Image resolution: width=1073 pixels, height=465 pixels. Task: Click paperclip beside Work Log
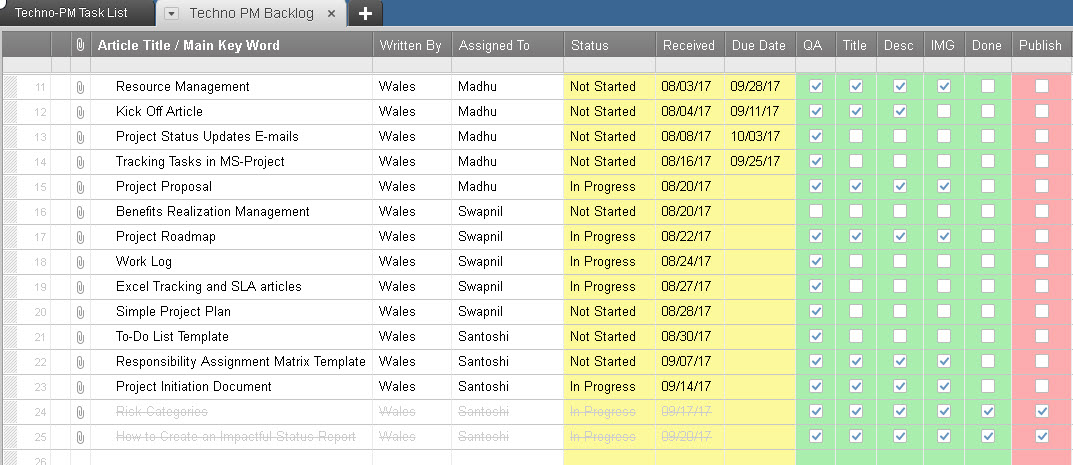point(80,262)
